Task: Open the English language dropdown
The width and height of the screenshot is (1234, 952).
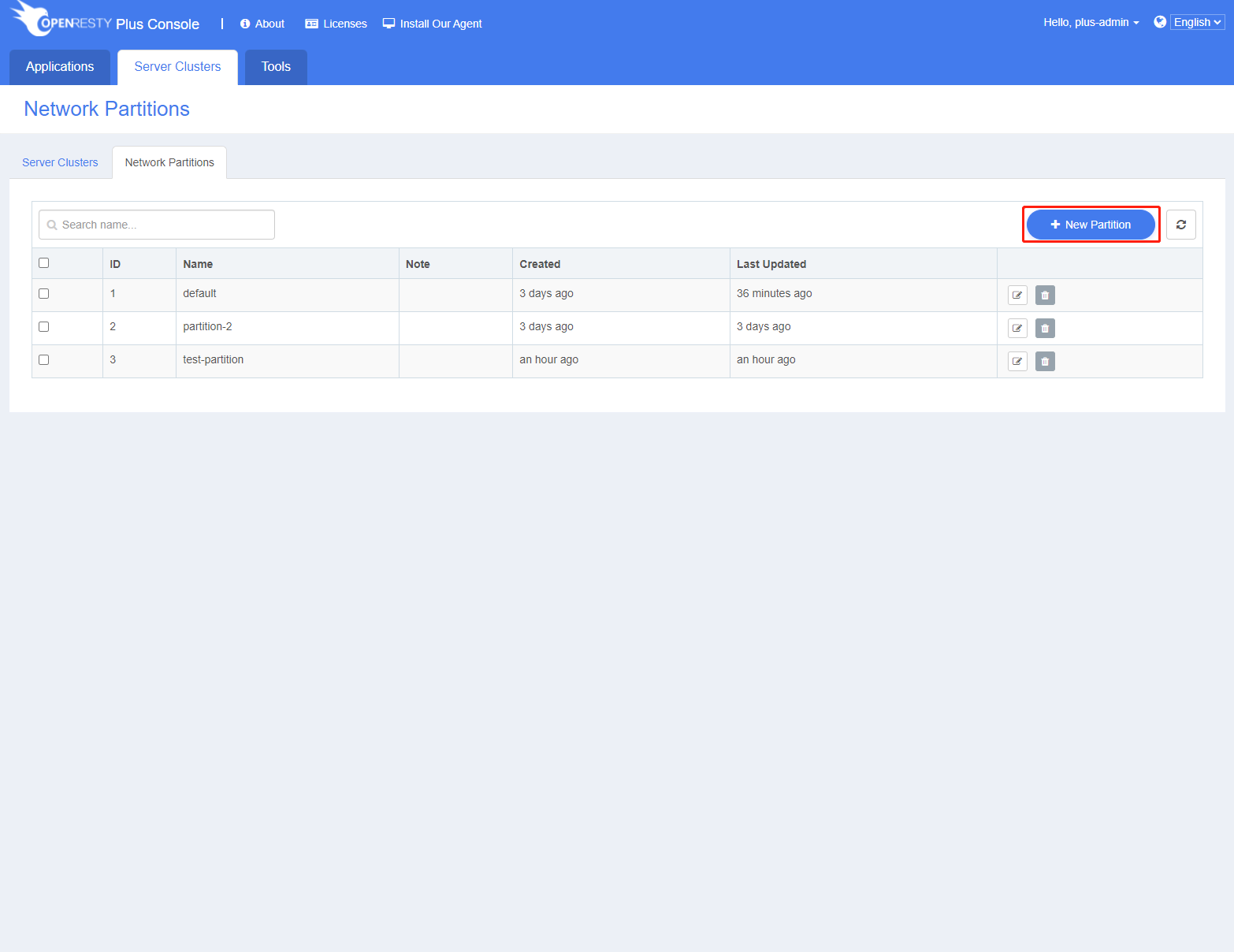Action: (1197, 22)
